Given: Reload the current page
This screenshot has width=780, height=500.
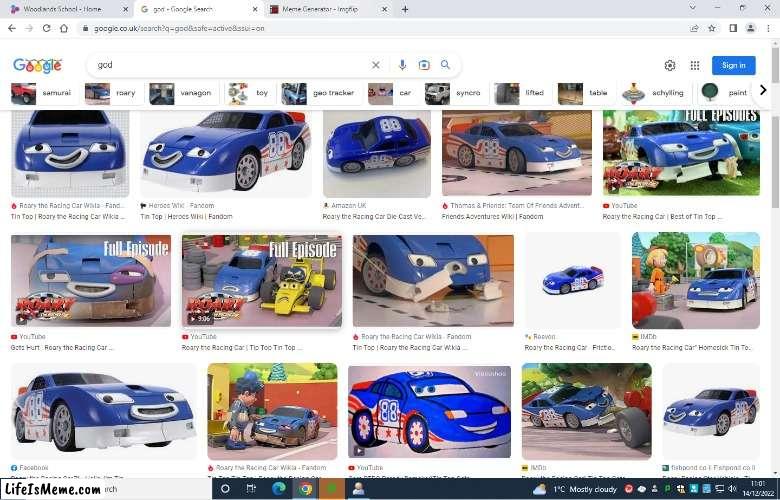Looking at the screenshot, I should [46, 28].
